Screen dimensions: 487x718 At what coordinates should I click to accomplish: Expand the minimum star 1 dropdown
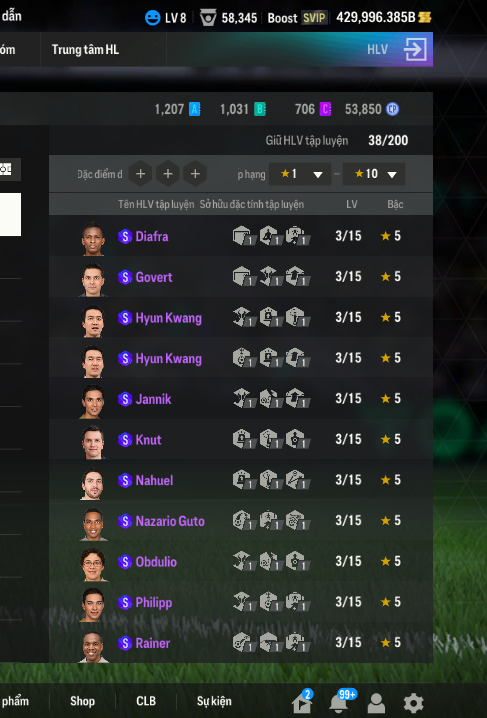click(x=300, y=174)
